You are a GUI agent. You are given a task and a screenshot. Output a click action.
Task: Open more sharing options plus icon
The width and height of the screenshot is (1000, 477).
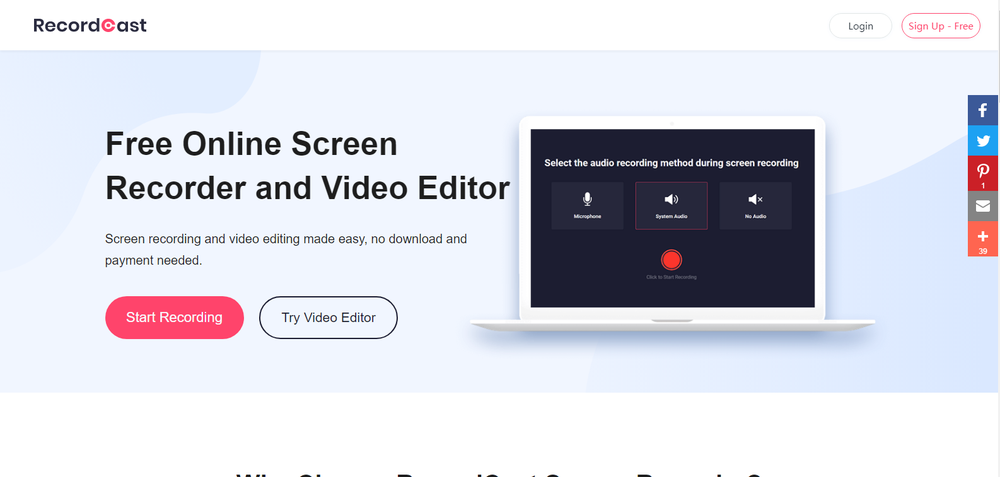click(x=983, y=239)
